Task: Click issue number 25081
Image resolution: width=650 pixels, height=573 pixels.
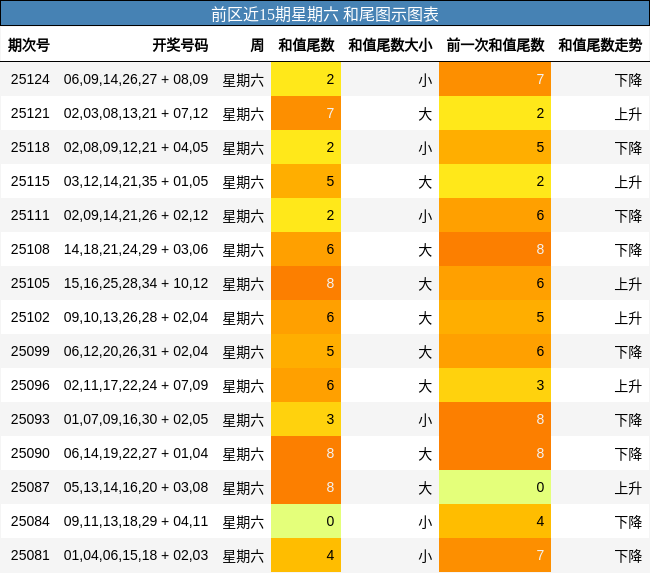Action: (30, 555)
